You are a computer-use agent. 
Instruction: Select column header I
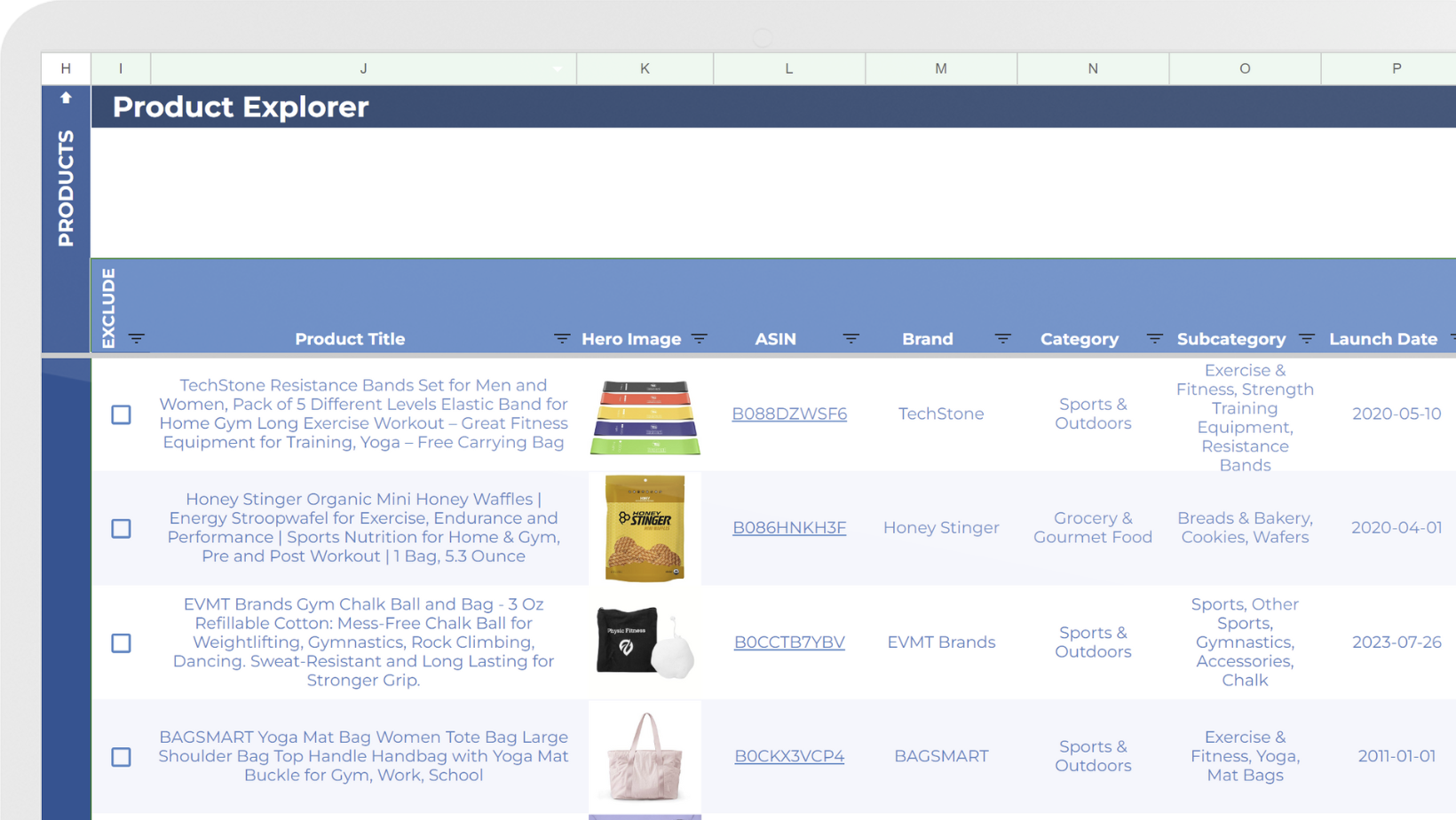121,68
